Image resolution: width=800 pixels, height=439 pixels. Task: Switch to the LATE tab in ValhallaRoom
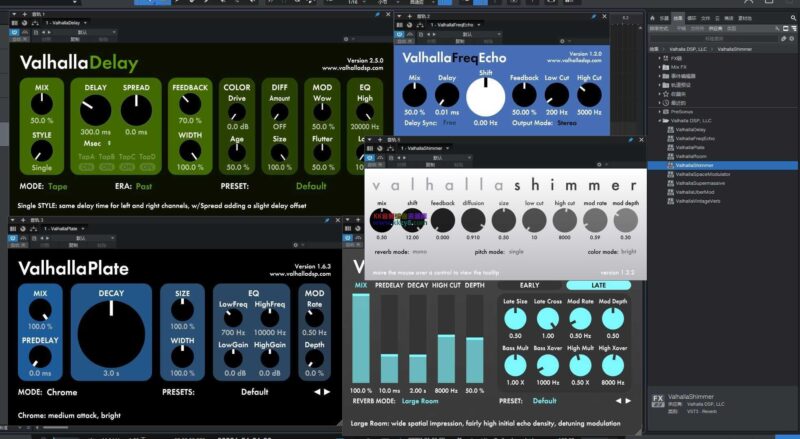point(598,285)
